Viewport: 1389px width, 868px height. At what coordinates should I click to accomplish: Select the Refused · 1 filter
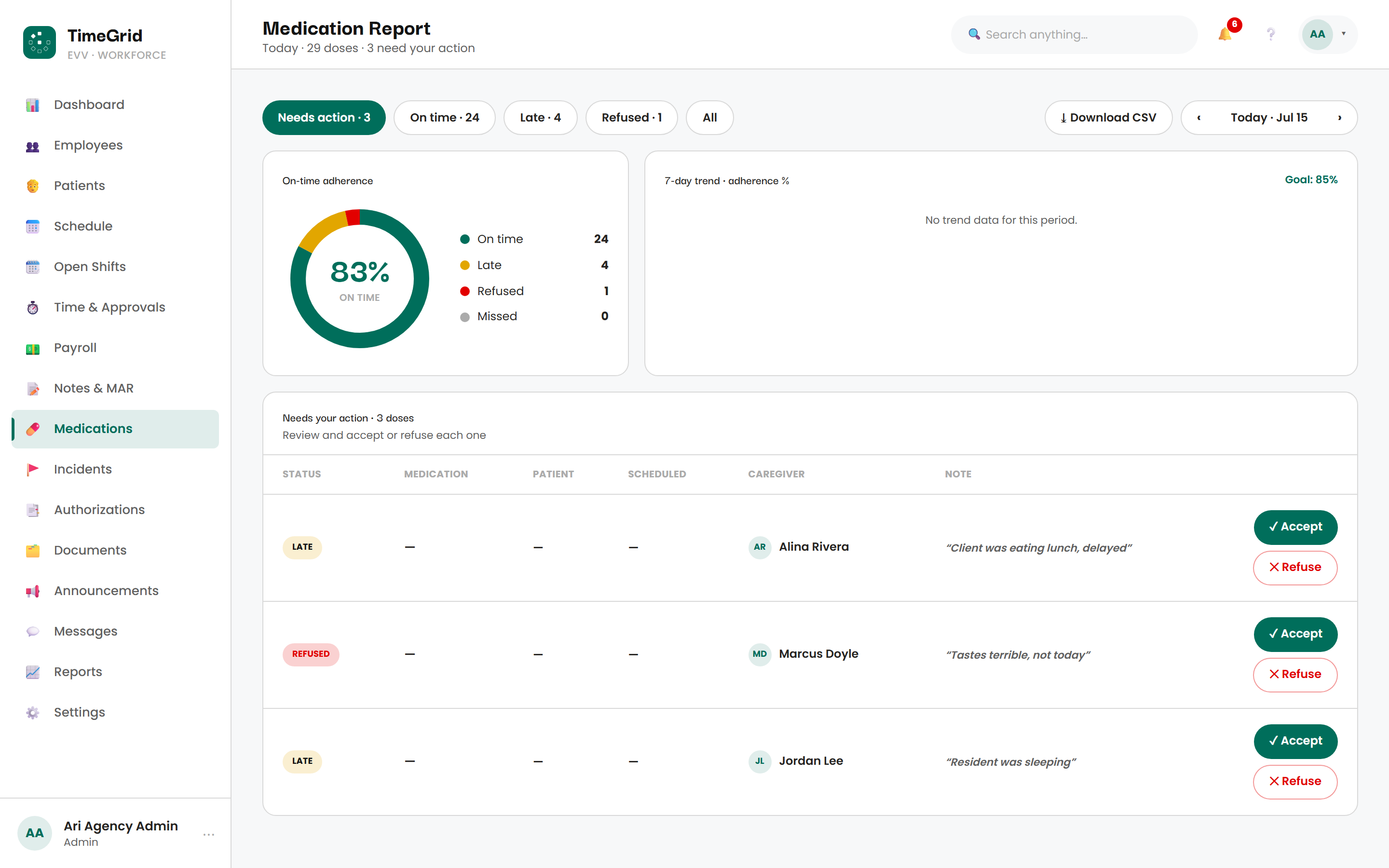631,118
